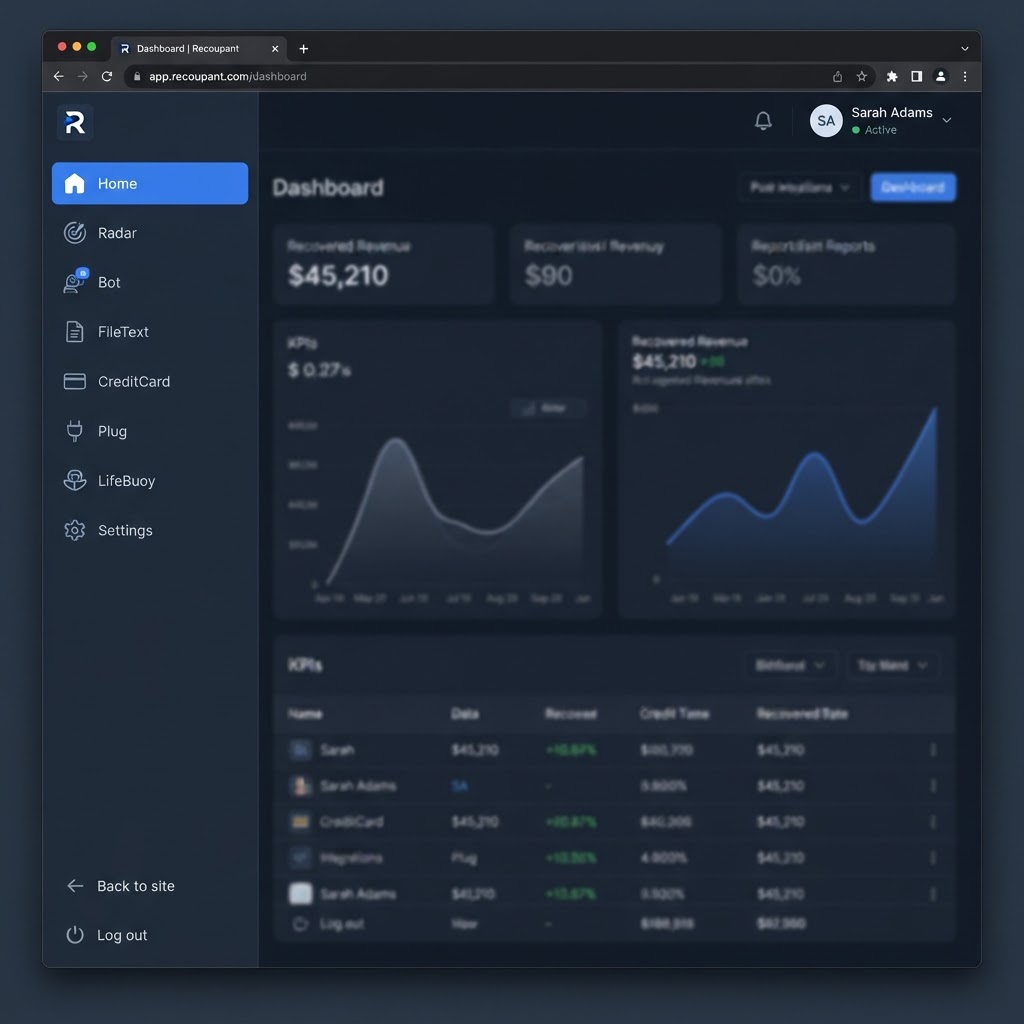Open the Plug integrations page
The image size is (1024, 1024).
pyautogui.click(x=150, y=431)
